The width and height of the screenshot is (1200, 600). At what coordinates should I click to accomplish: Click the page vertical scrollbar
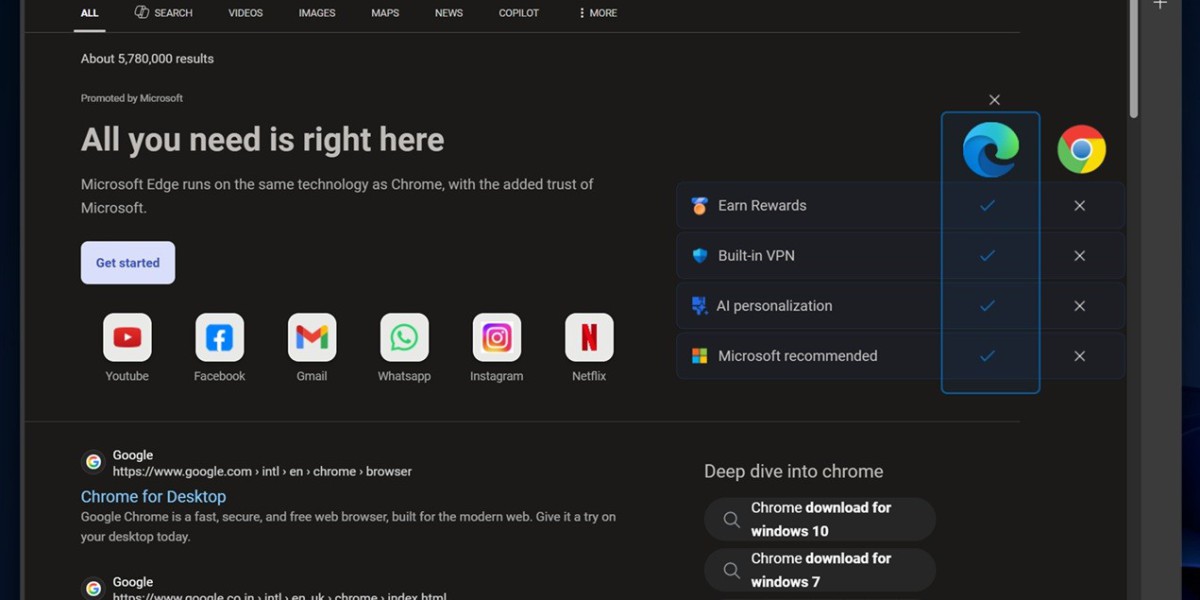pos(1133,60)
